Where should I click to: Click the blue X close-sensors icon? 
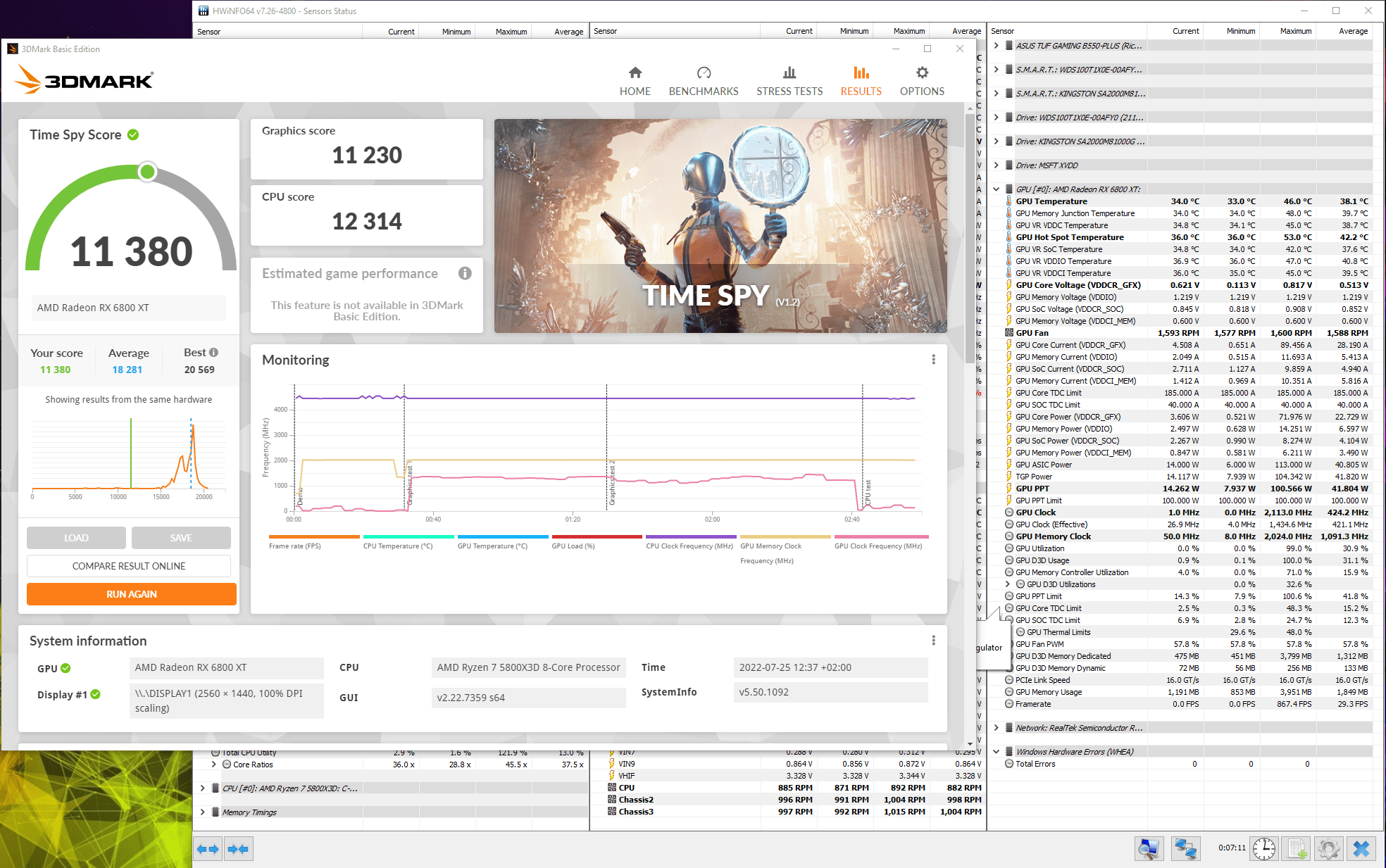pyautogui.click(x=1361, y=849)
